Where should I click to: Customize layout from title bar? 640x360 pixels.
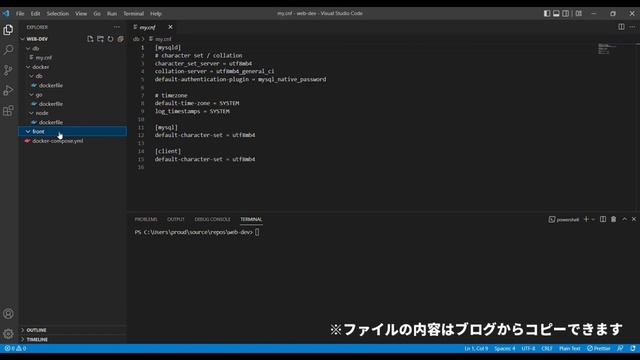(x=579, y=13)
